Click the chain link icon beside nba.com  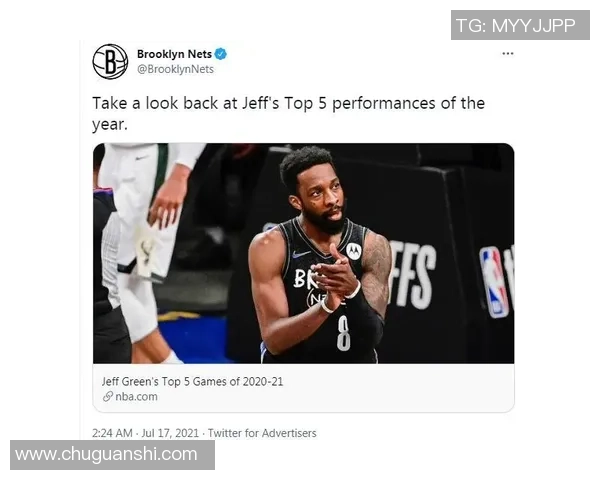point(108,396)
